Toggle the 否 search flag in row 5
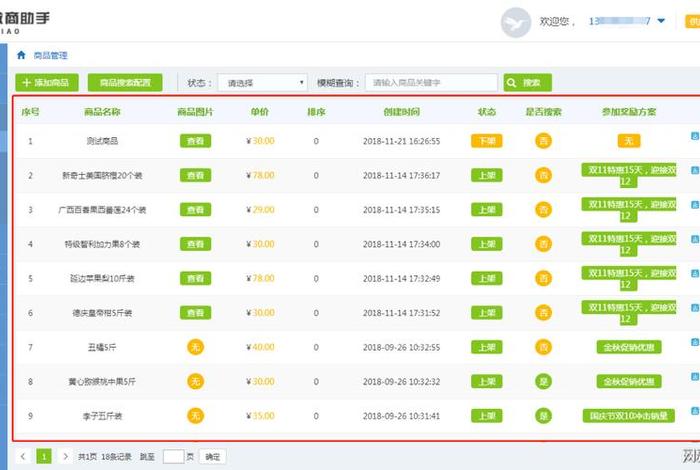Image resolution: width=700 pixels, height=470 pixels. coord(543,279)
